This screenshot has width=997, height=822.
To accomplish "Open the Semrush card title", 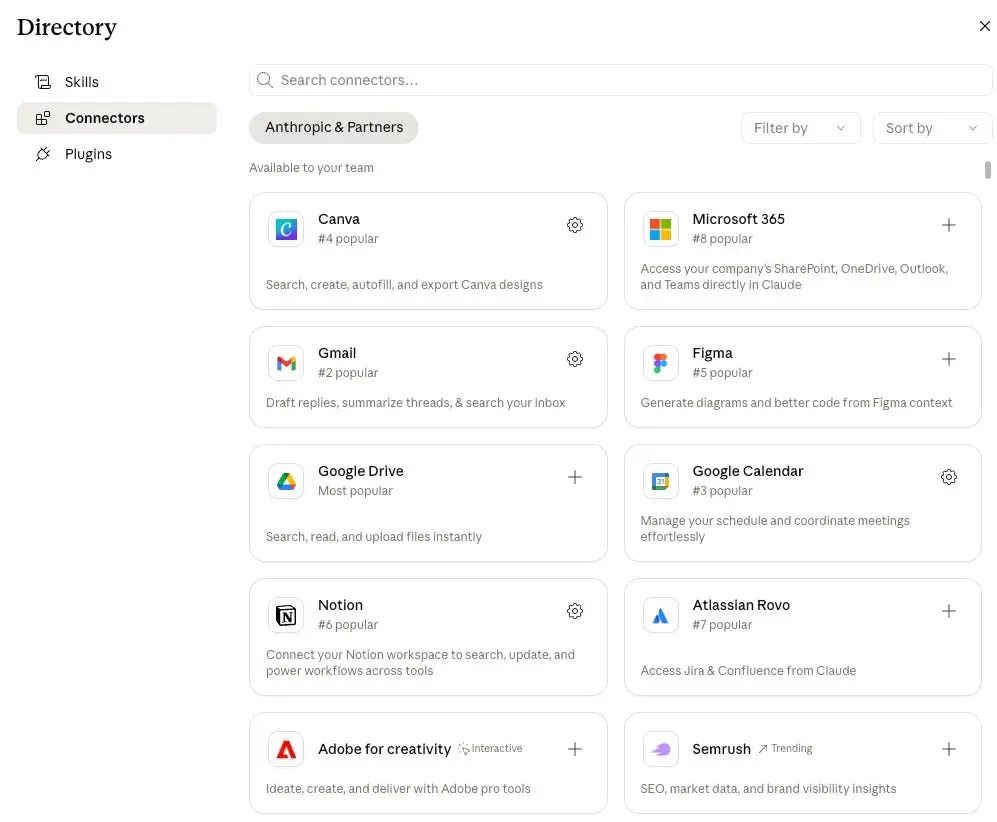I will (x=721, y=749).
